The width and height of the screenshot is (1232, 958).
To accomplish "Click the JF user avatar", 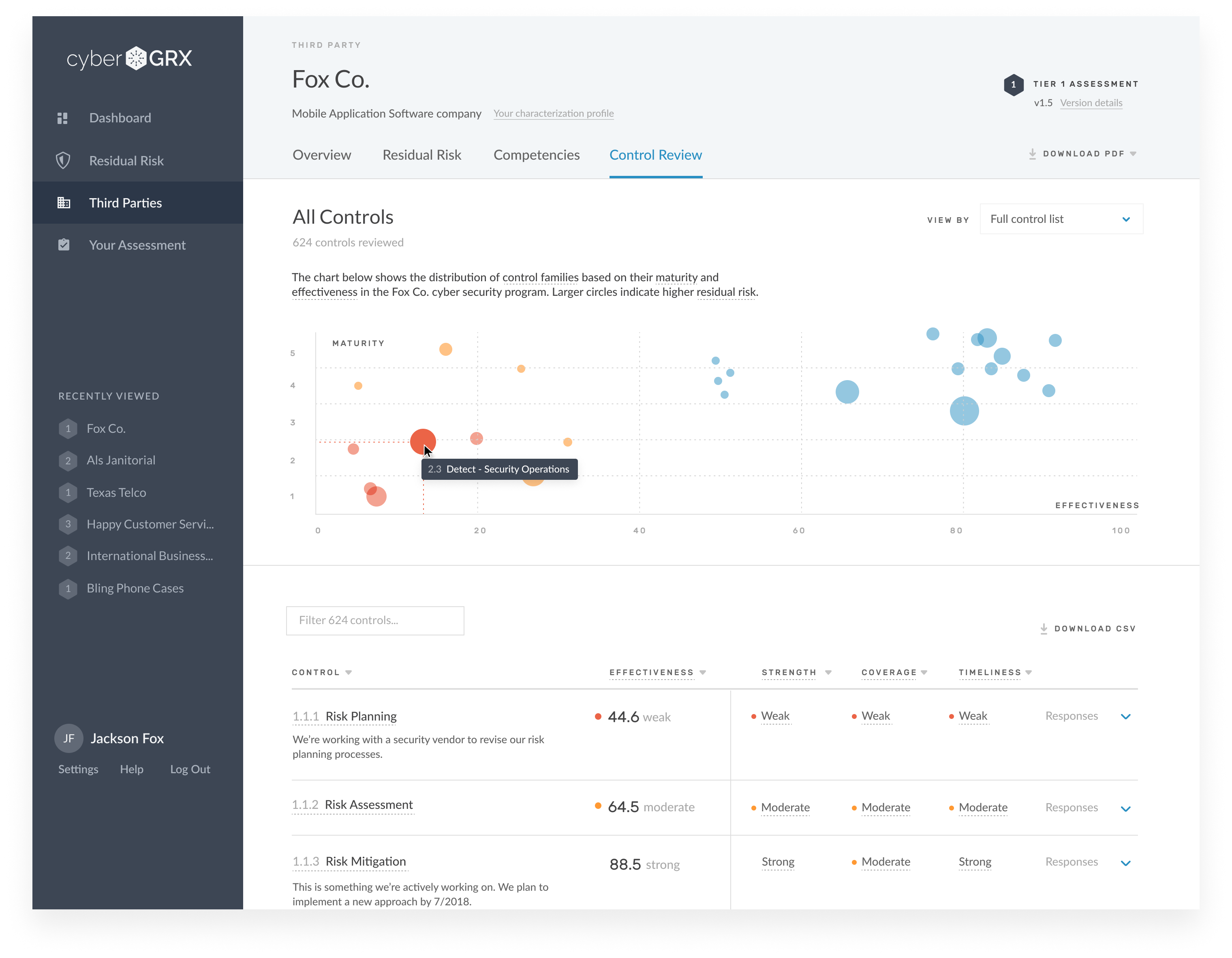I will 69,738.
